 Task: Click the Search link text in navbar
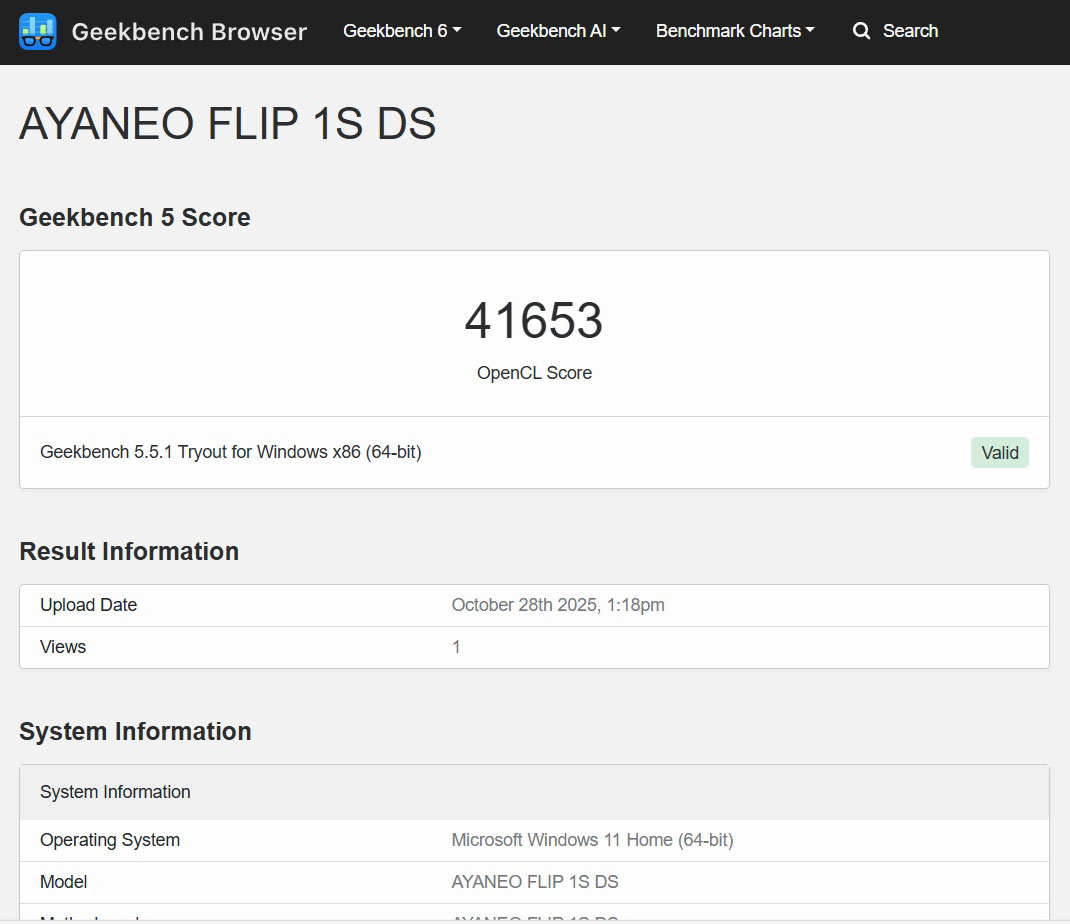click(910, 31)
